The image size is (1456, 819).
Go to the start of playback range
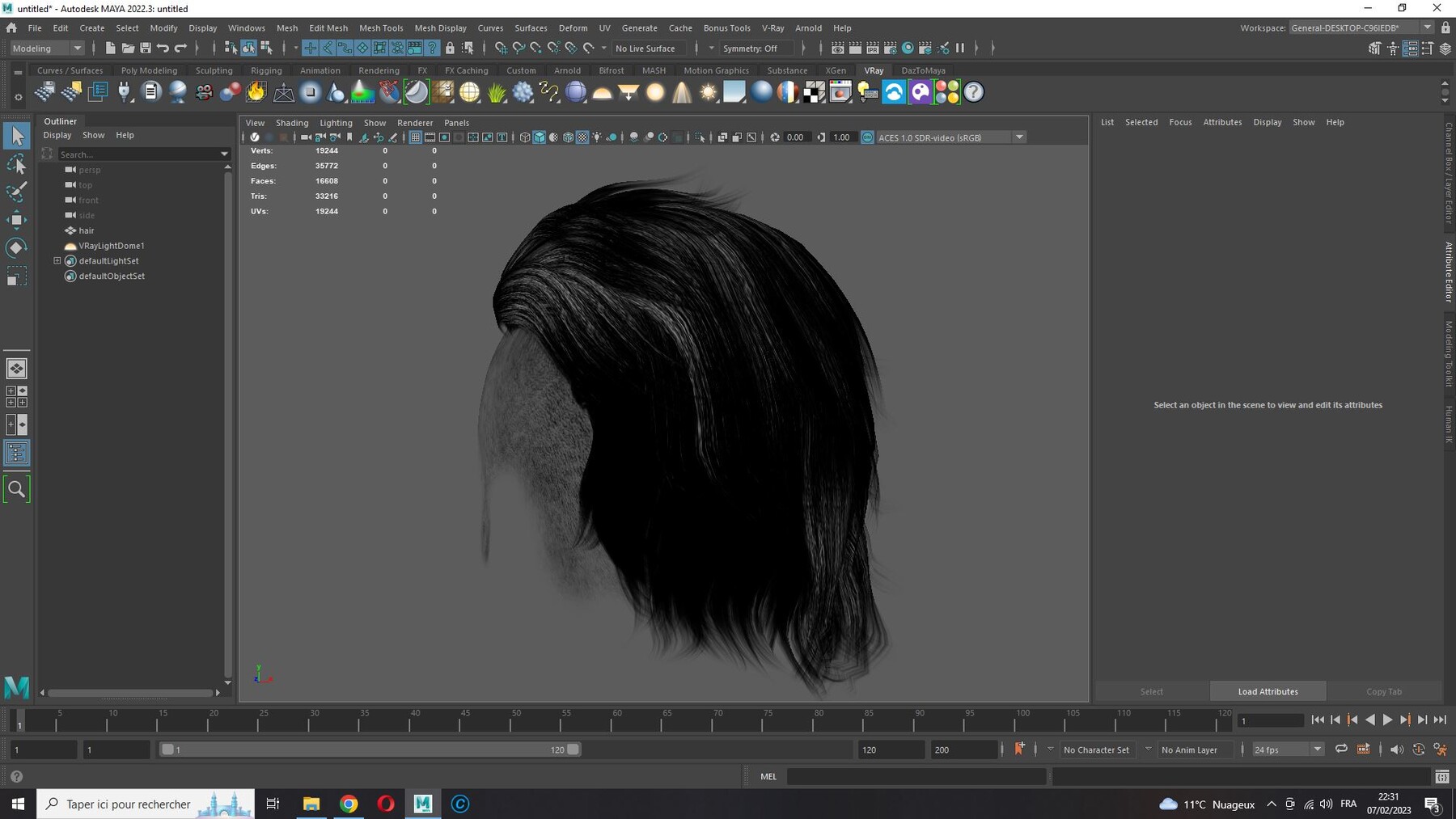tap(1318, 720)
